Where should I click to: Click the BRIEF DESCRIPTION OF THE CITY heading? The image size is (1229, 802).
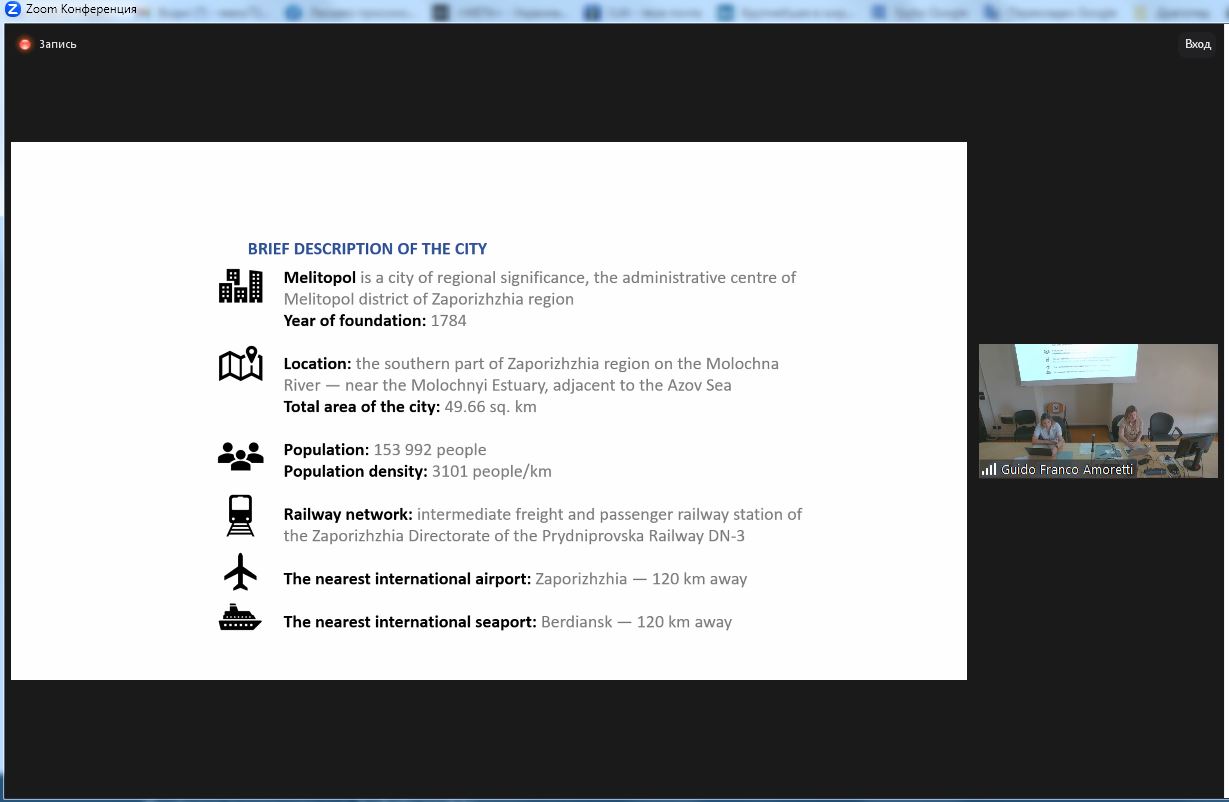(367, 249)
